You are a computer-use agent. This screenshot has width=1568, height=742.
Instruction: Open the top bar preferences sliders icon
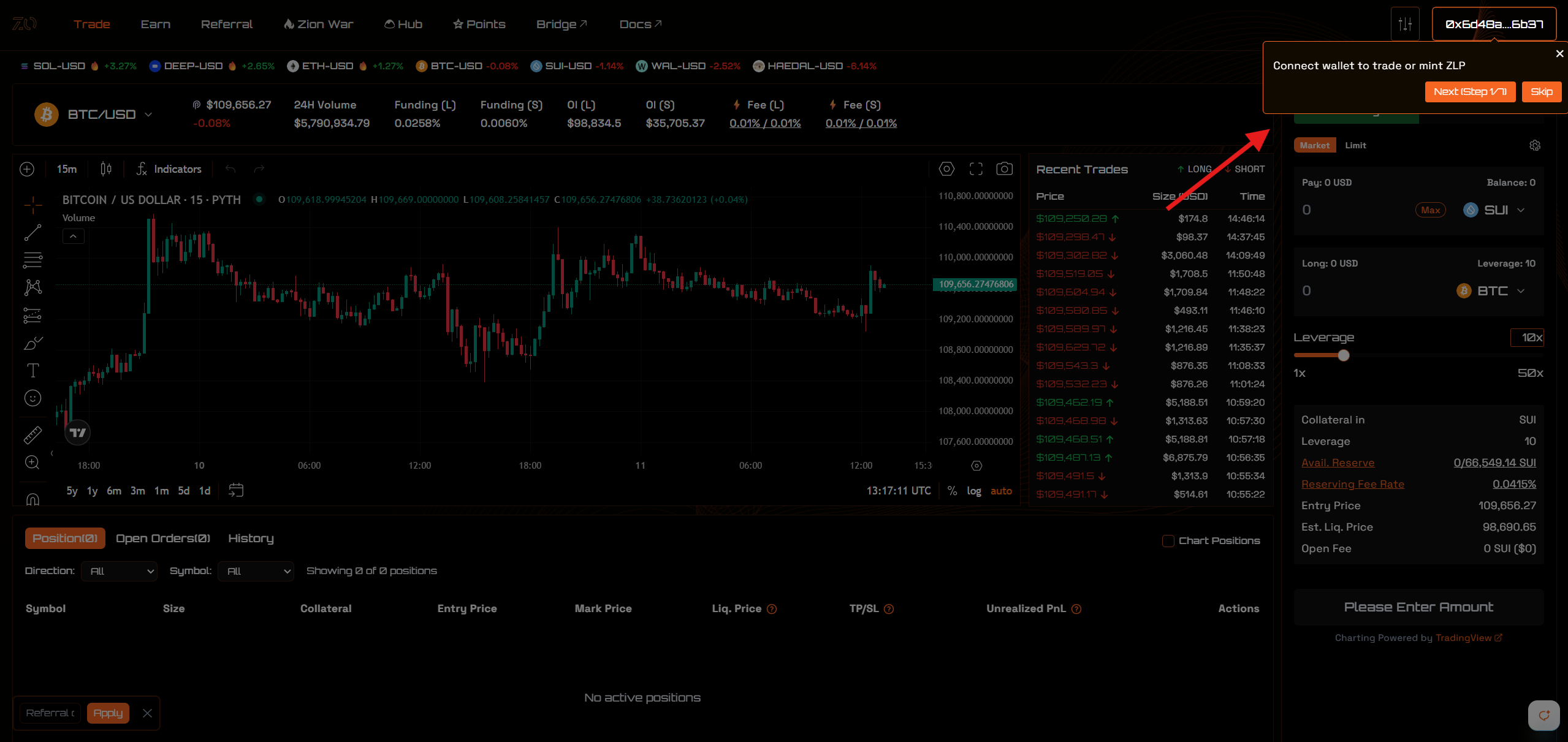coord(1405,25)
